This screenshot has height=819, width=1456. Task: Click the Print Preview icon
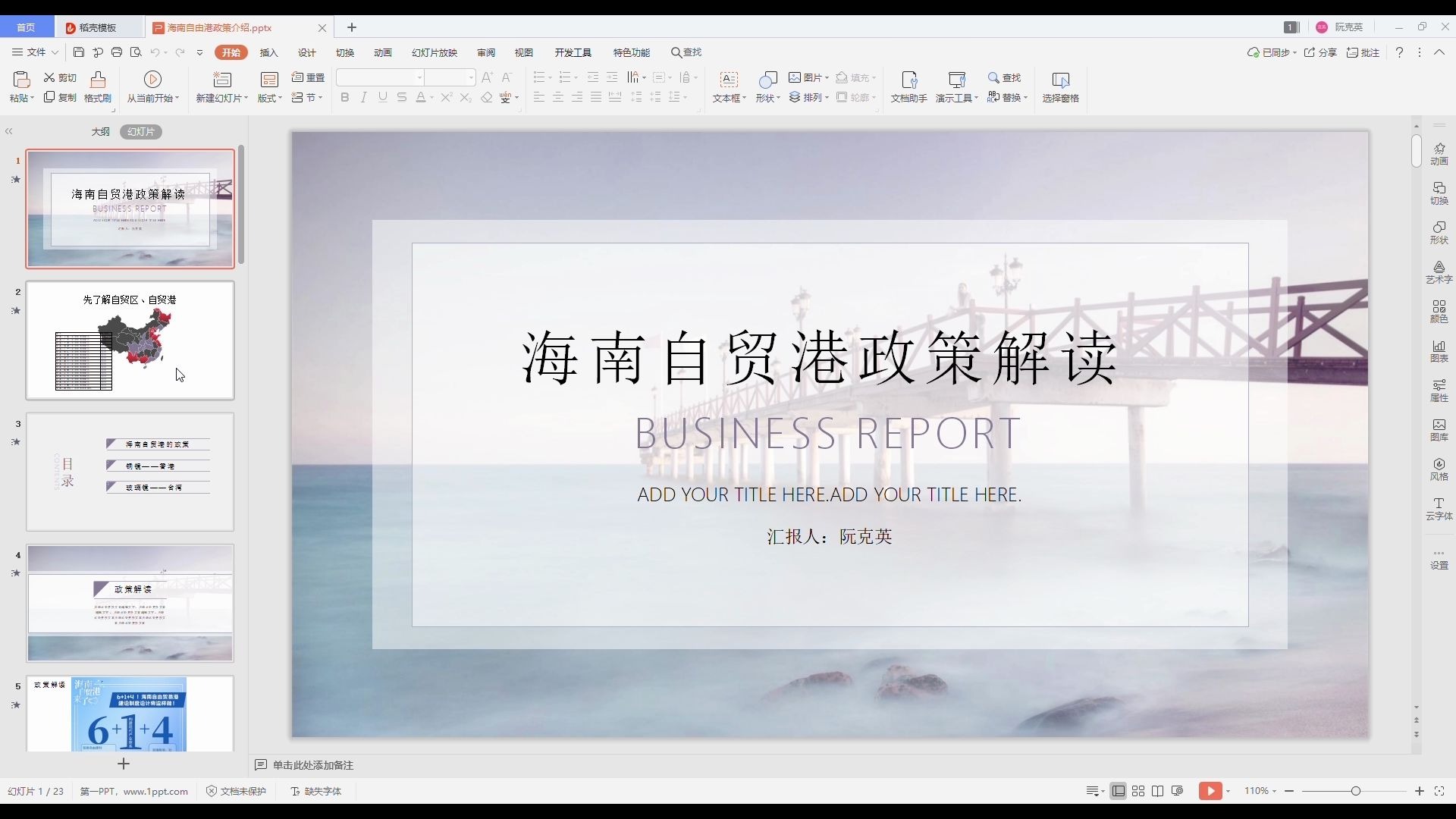[x=136, y=52]
